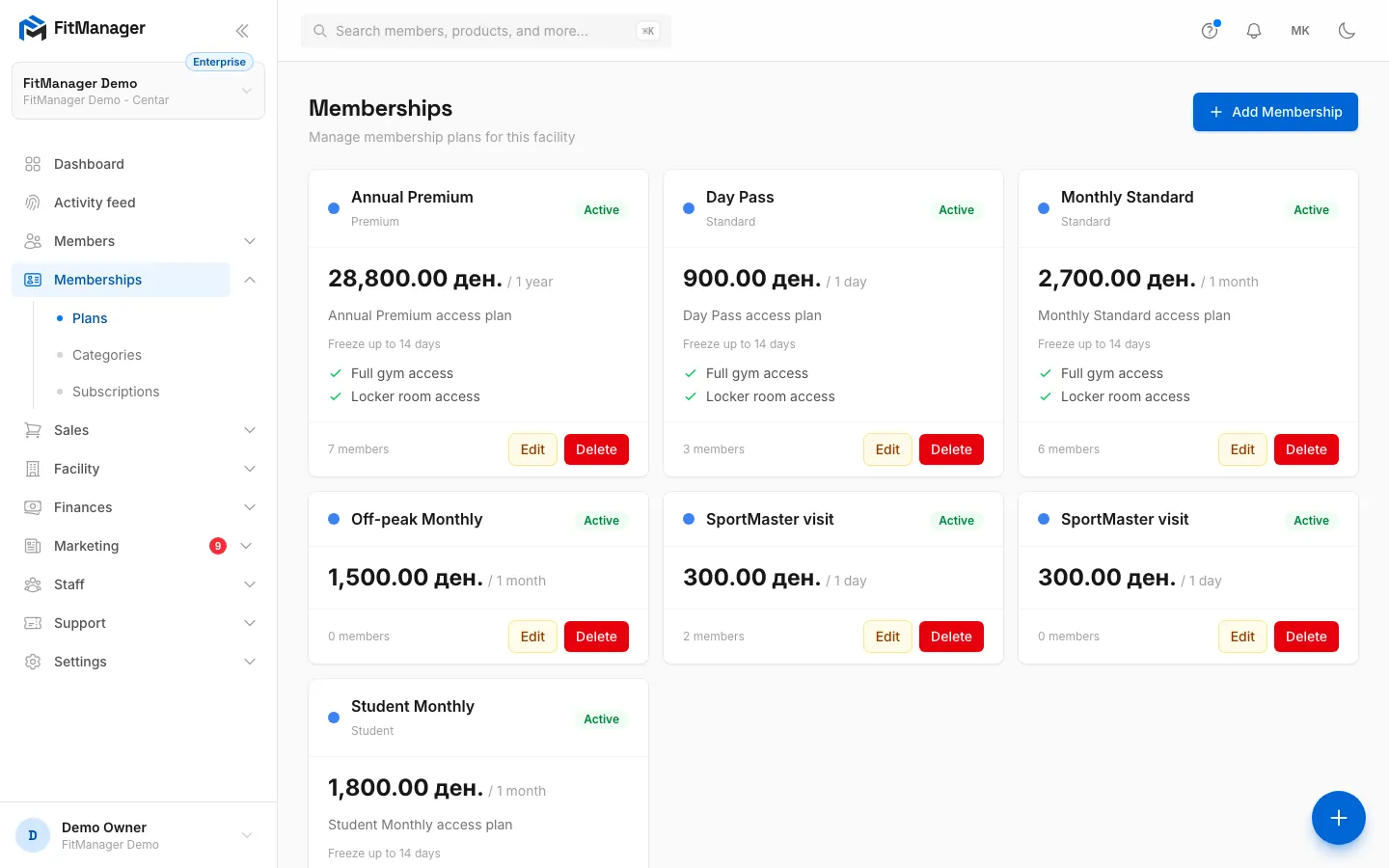Click the Support ticket icon
Screen dimensions: 1389x868
point(33,623)
